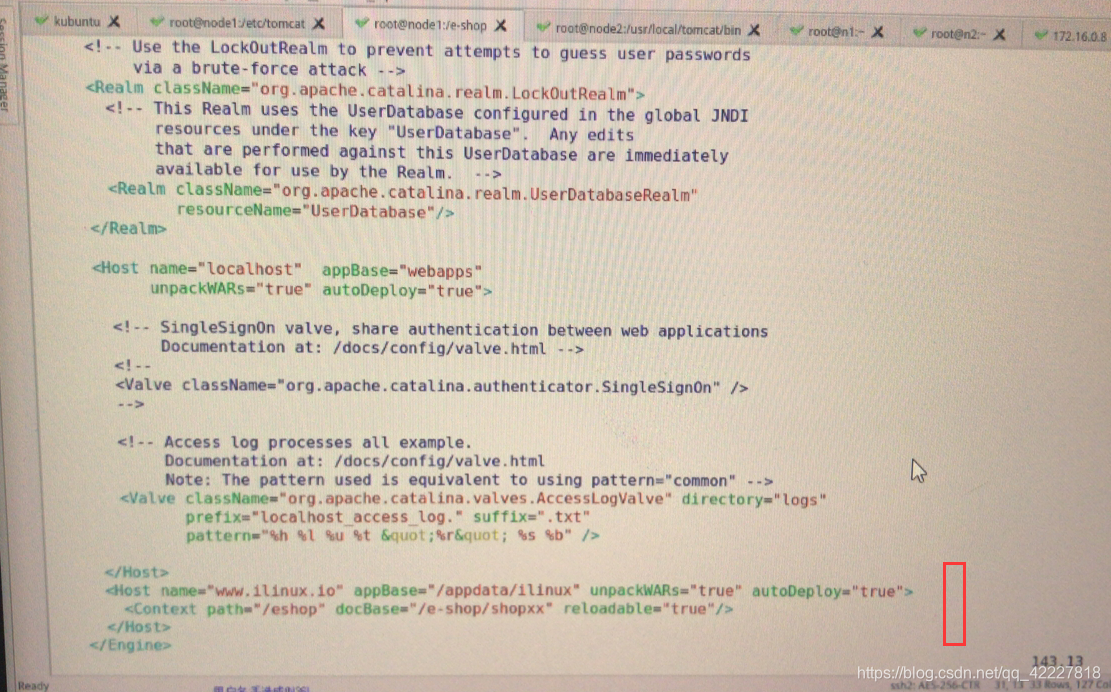Click the Context path="/eshop" line

coord(428,609)
